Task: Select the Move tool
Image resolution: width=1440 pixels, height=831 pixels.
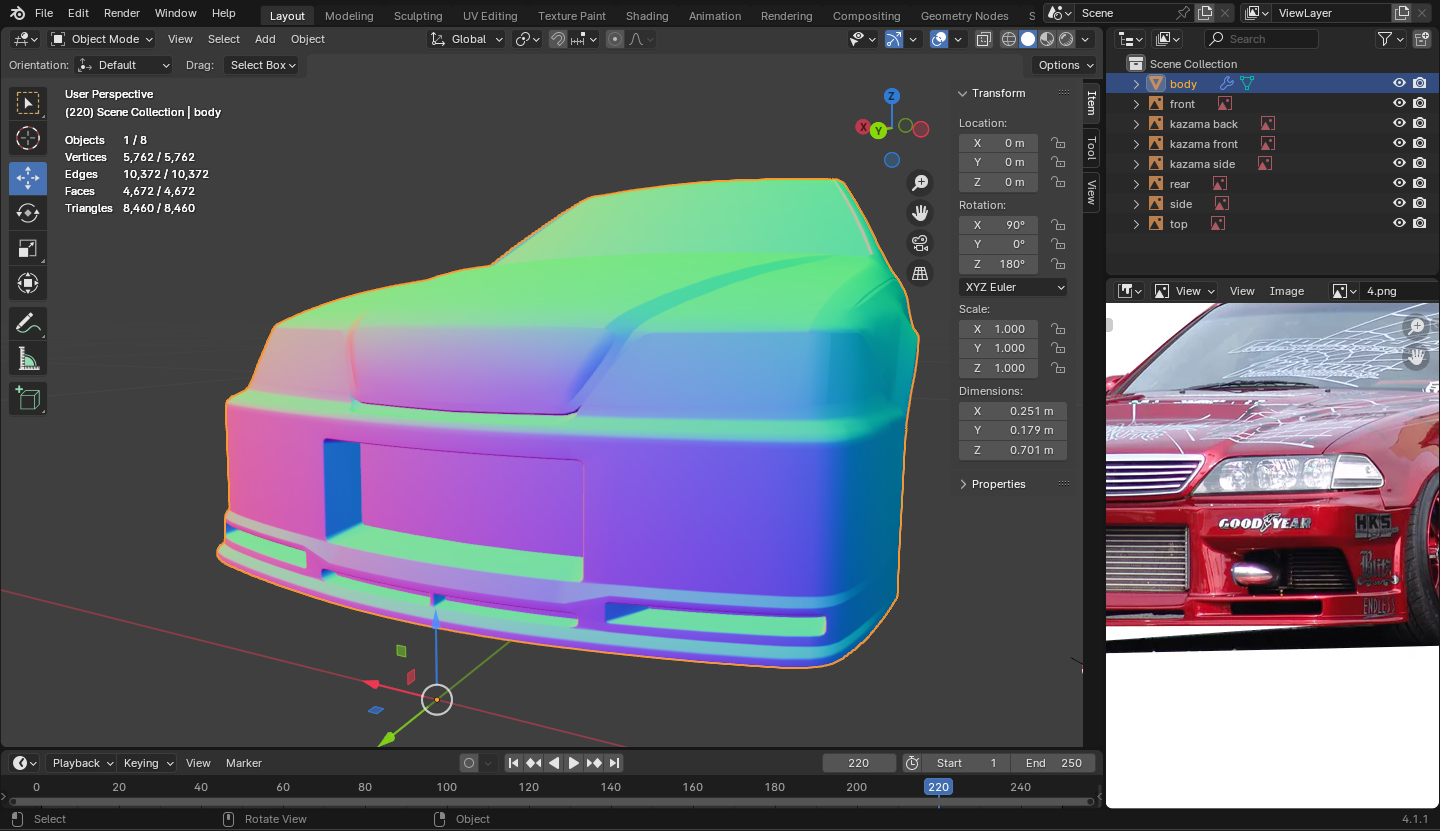Action: 28,178
